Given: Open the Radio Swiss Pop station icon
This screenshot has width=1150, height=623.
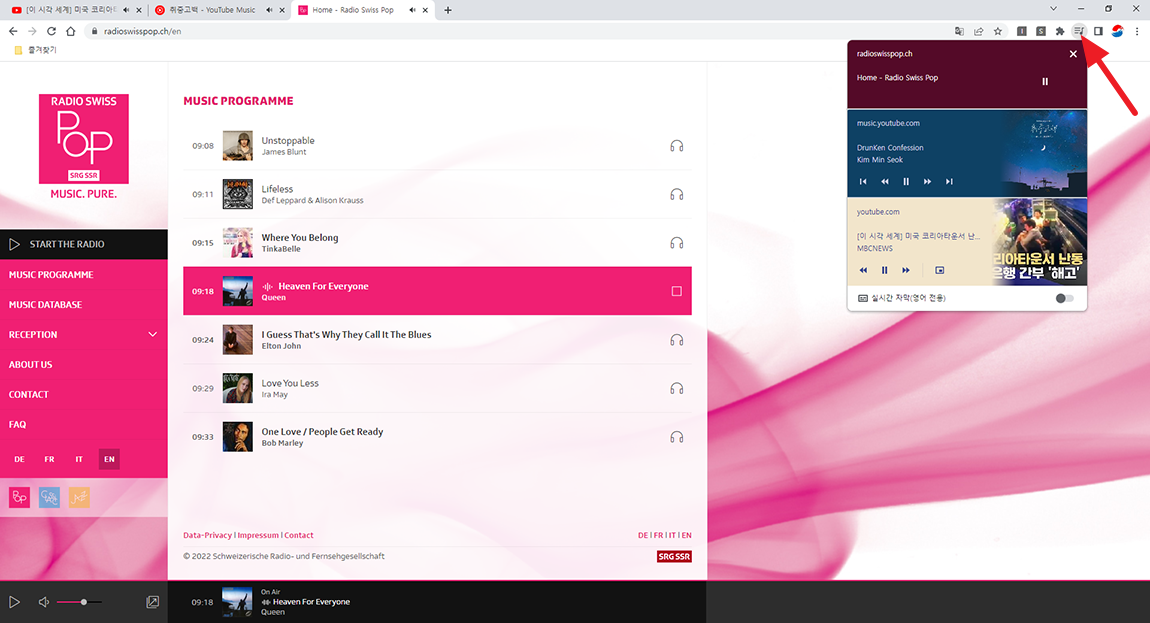Looking at the screenshot, I should (19, 498).
